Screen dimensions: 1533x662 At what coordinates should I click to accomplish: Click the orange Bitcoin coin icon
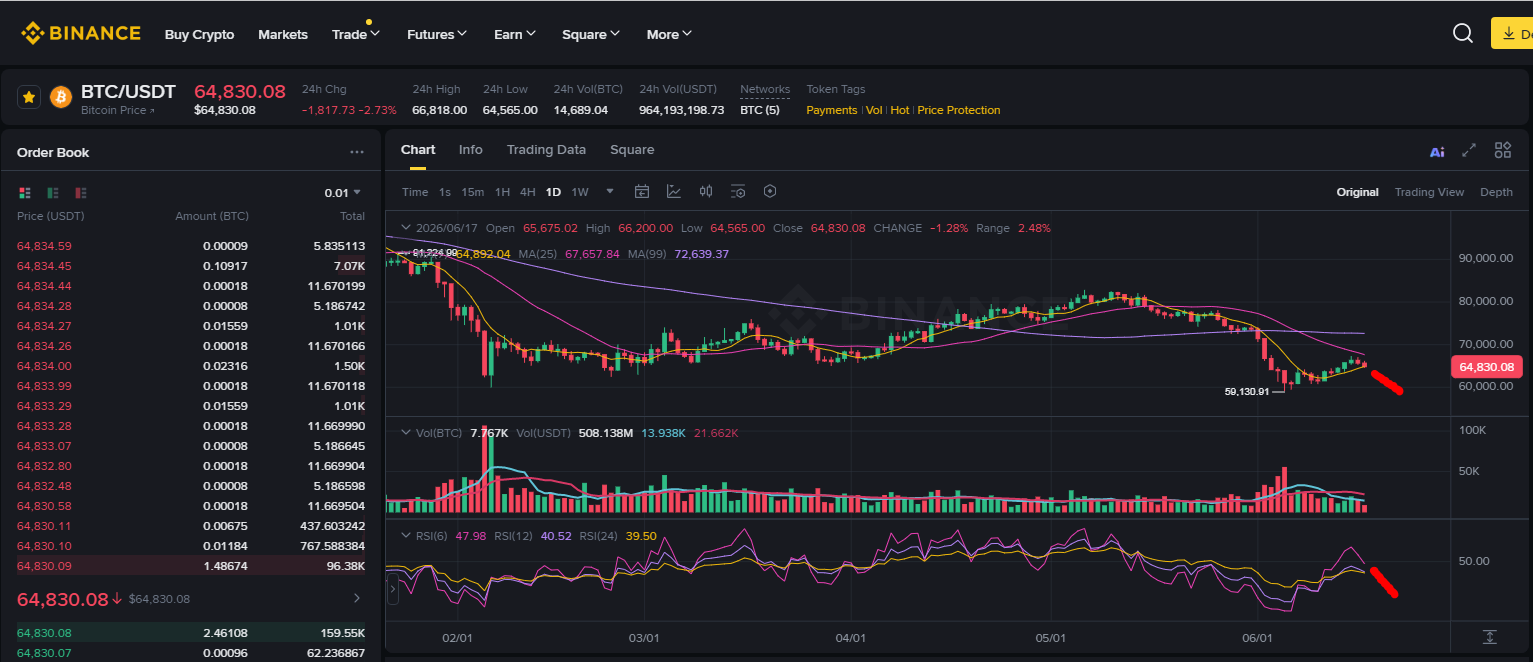(61, 97)
